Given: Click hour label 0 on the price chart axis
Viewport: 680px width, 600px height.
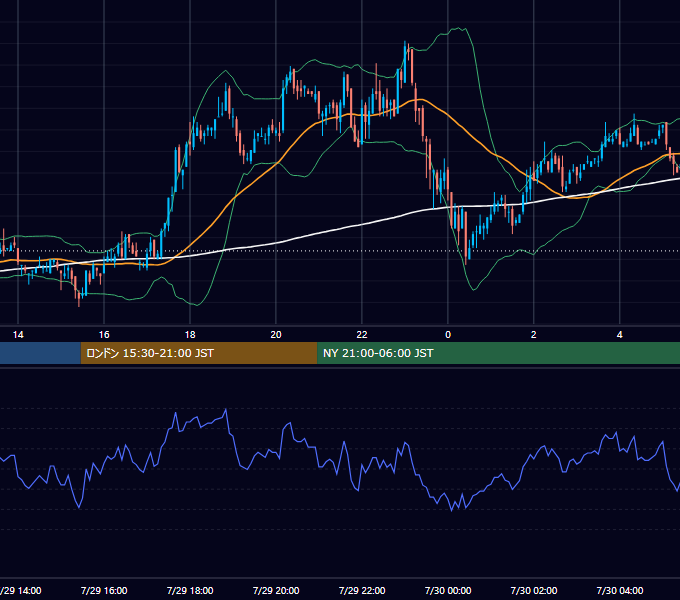Looking at the screenshot, I should pos(448,335).
